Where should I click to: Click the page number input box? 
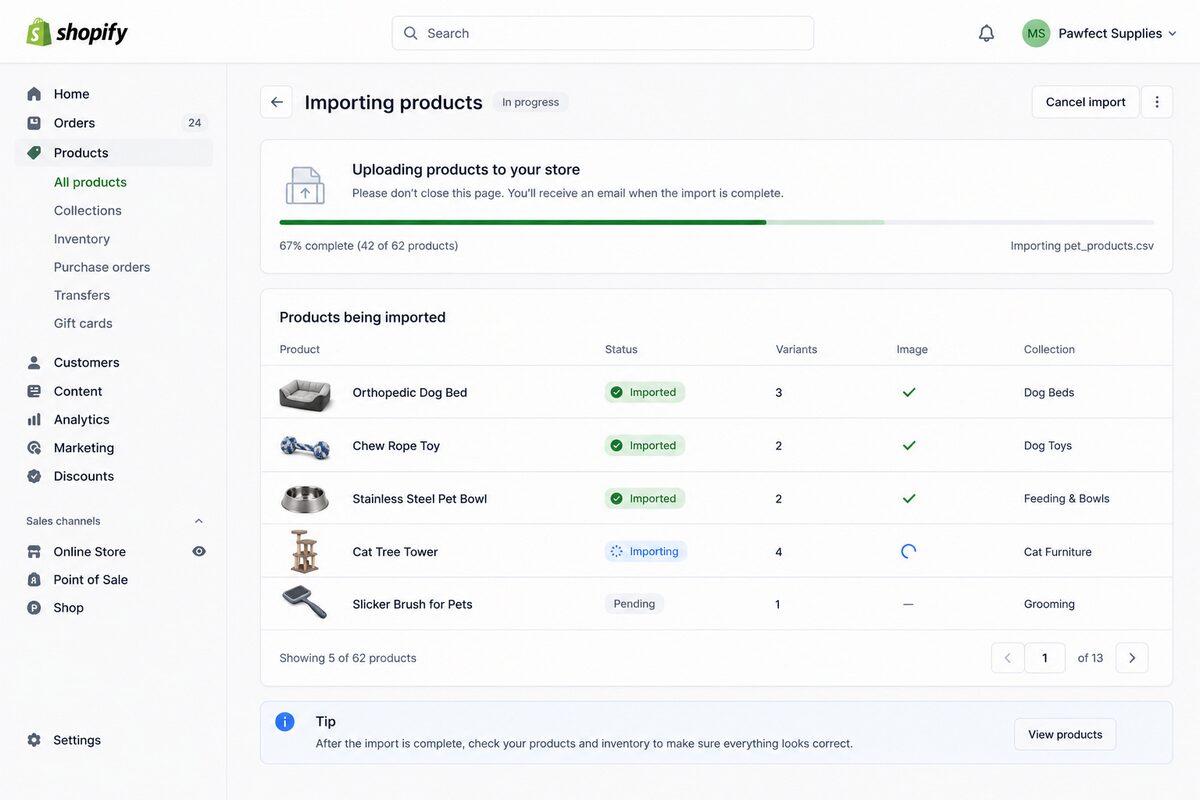pos(1045,658)
